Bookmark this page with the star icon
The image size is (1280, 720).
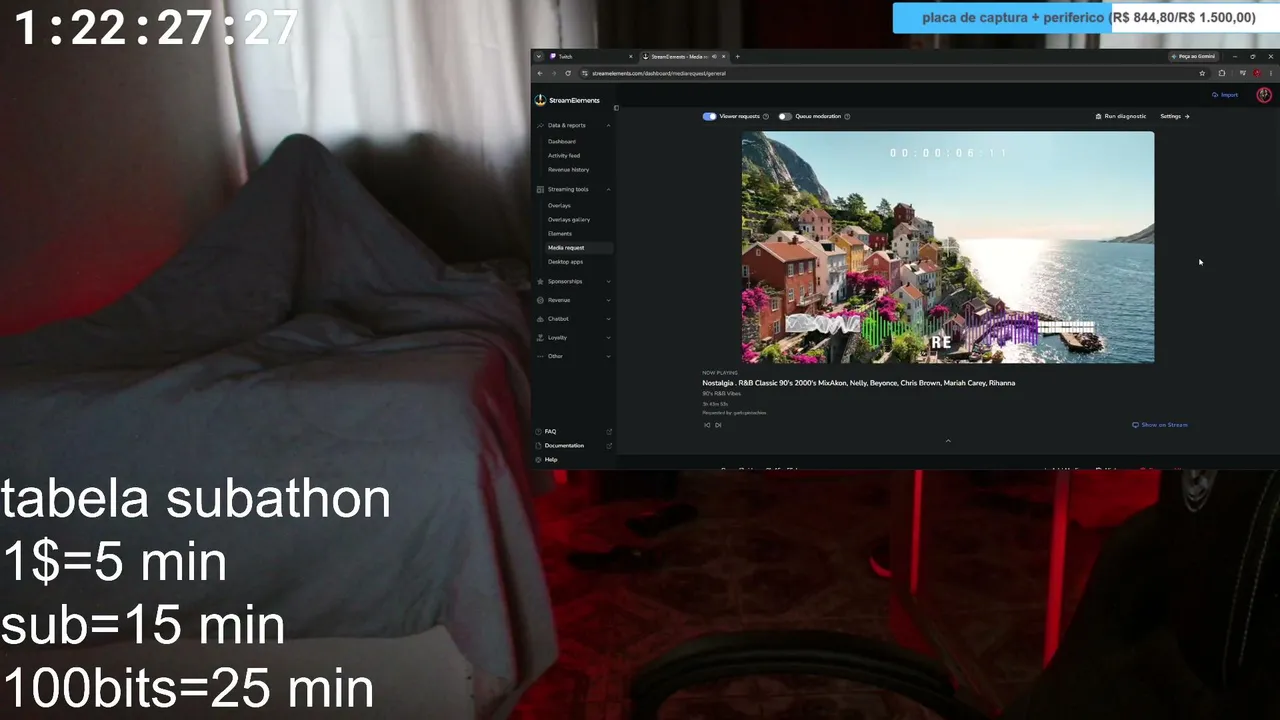1202,73
